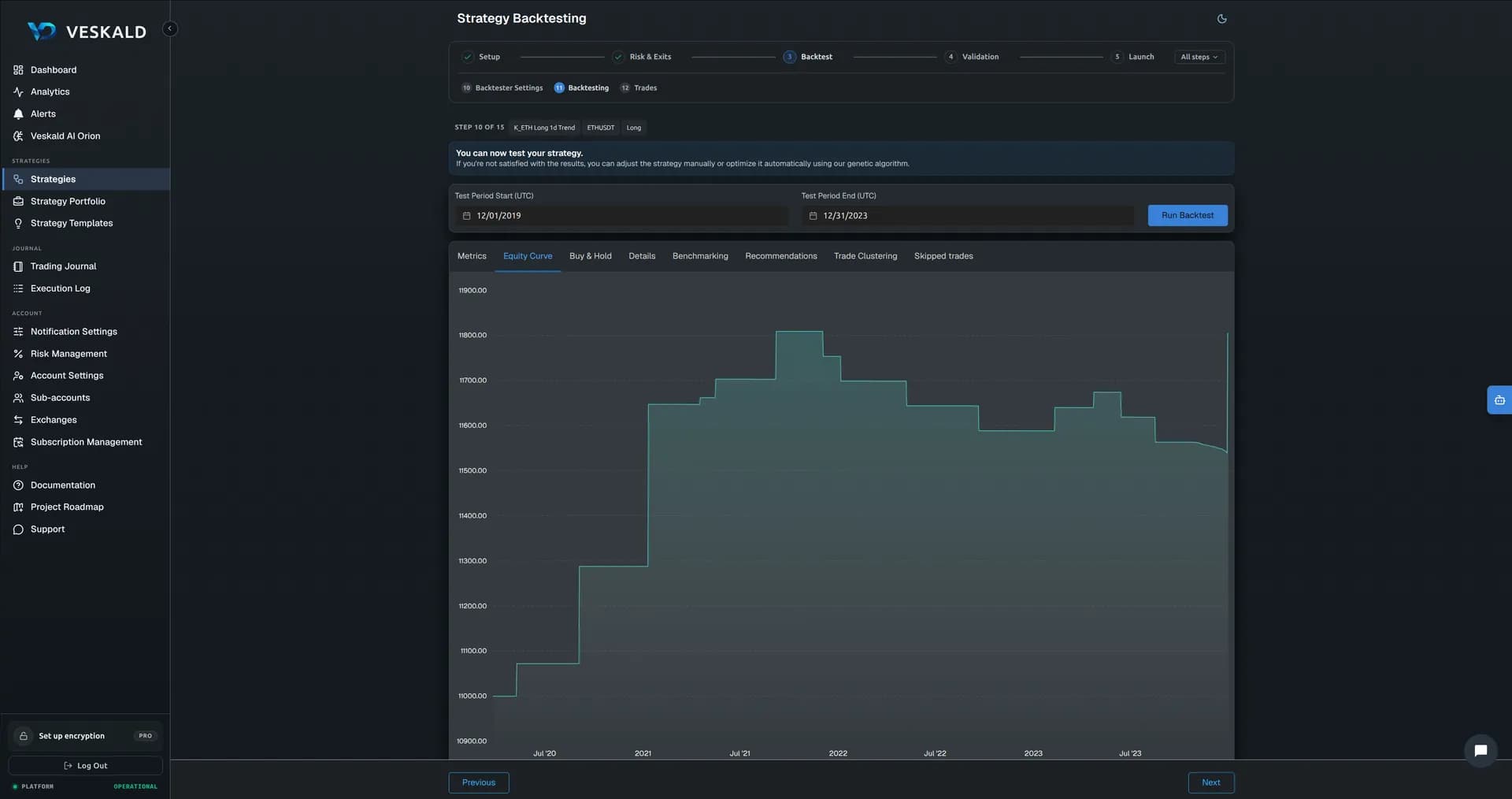
Task: Select the Backtest wizard step
Action: [x=808, y=58]
